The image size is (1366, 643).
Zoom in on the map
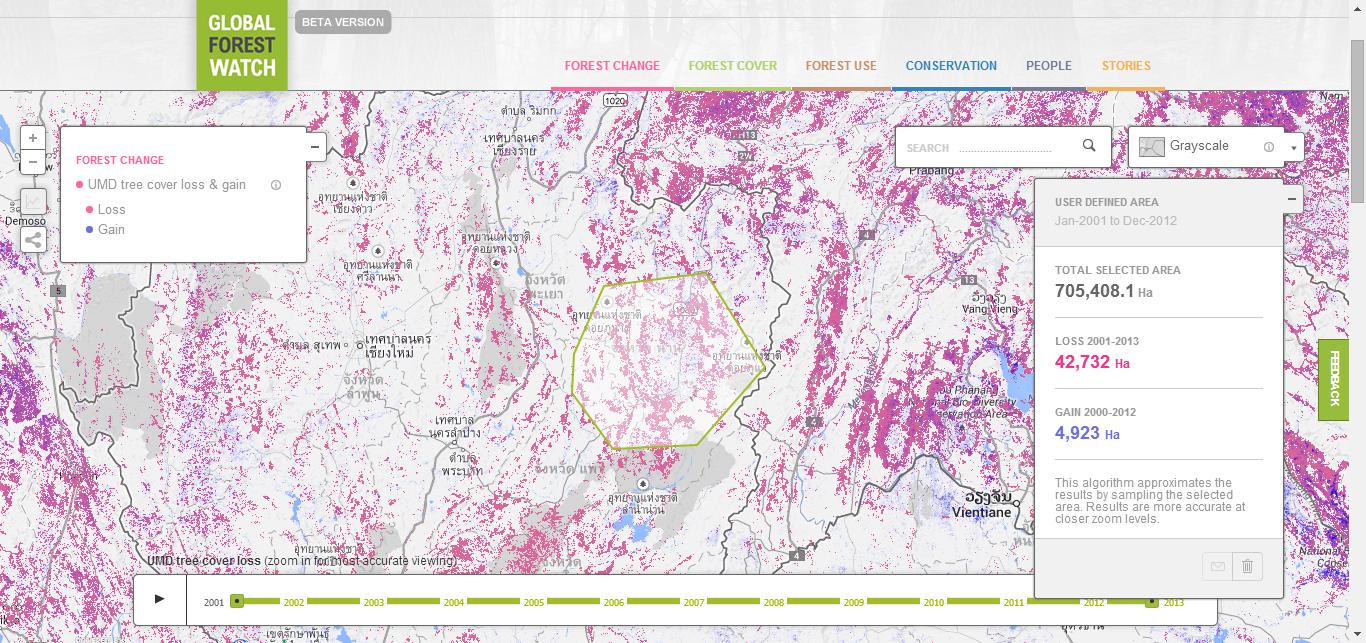tap(33, 138)
